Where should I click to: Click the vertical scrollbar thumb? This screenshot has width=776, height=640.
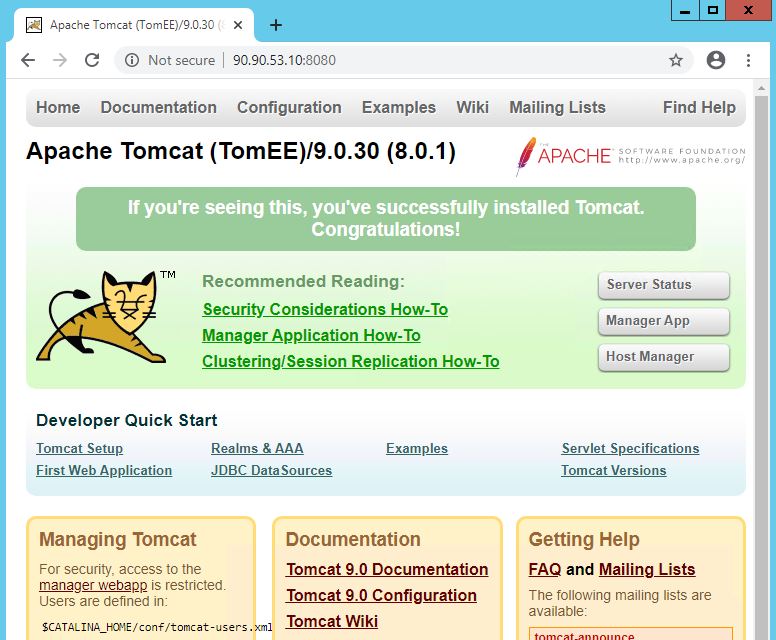(x=761, y=366)
